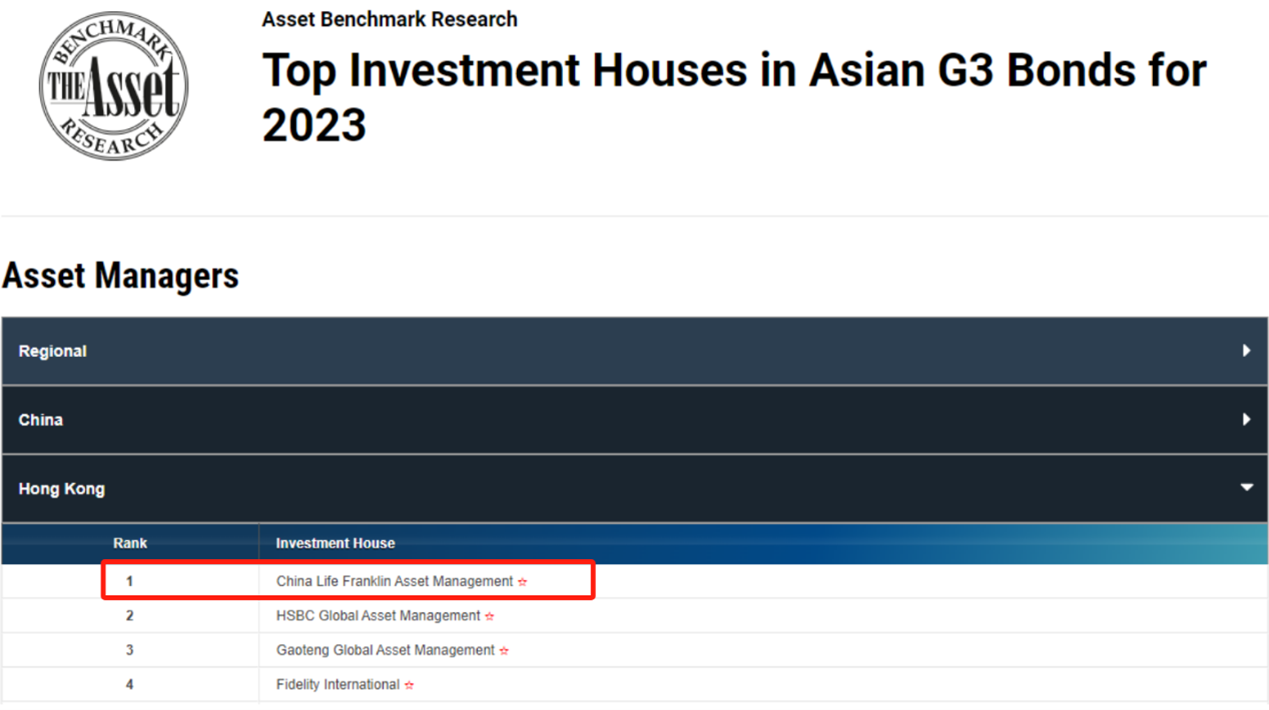Click rank number 3 cell
Image resolution: width=1269 pixels, height=710 pixels.
pos(130,650)
